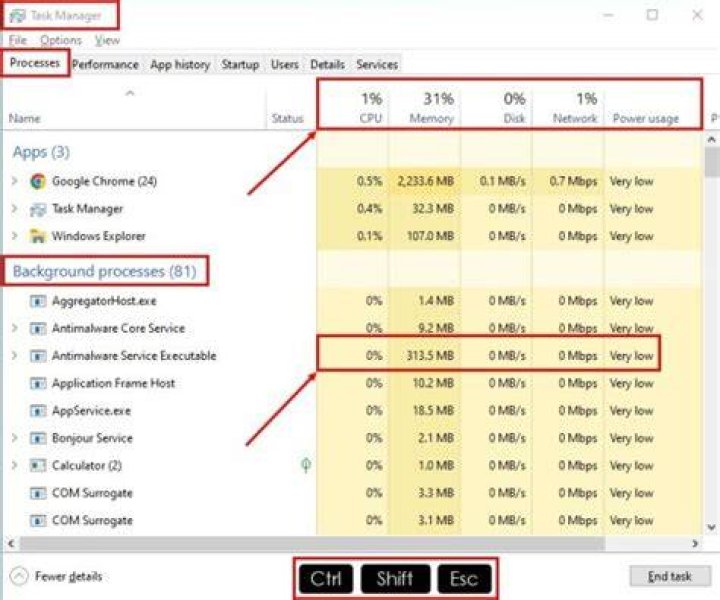Screen dimensions: 720x600
Task: Sort by the Status column header
Action: point(287,119)
